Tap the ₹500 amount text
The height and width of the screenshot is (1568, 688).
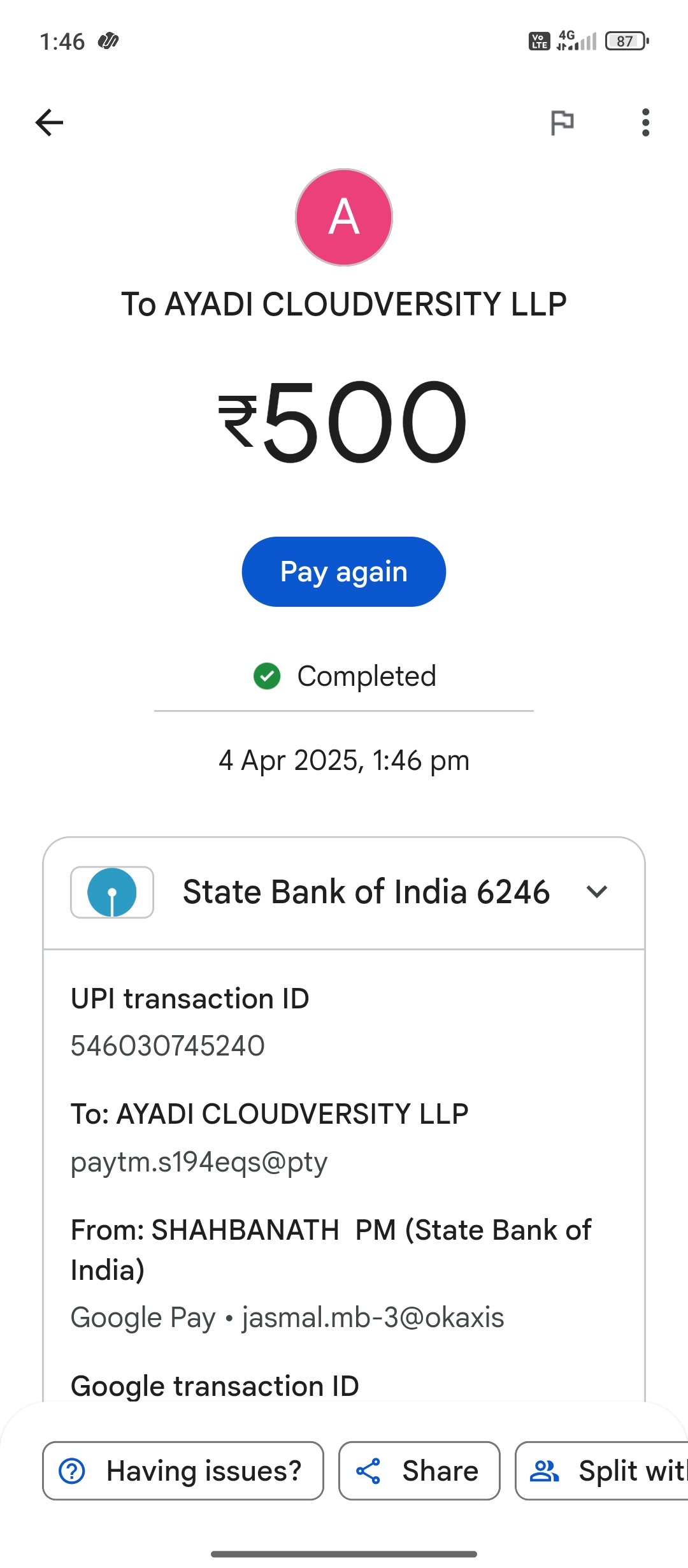[344, 422]
